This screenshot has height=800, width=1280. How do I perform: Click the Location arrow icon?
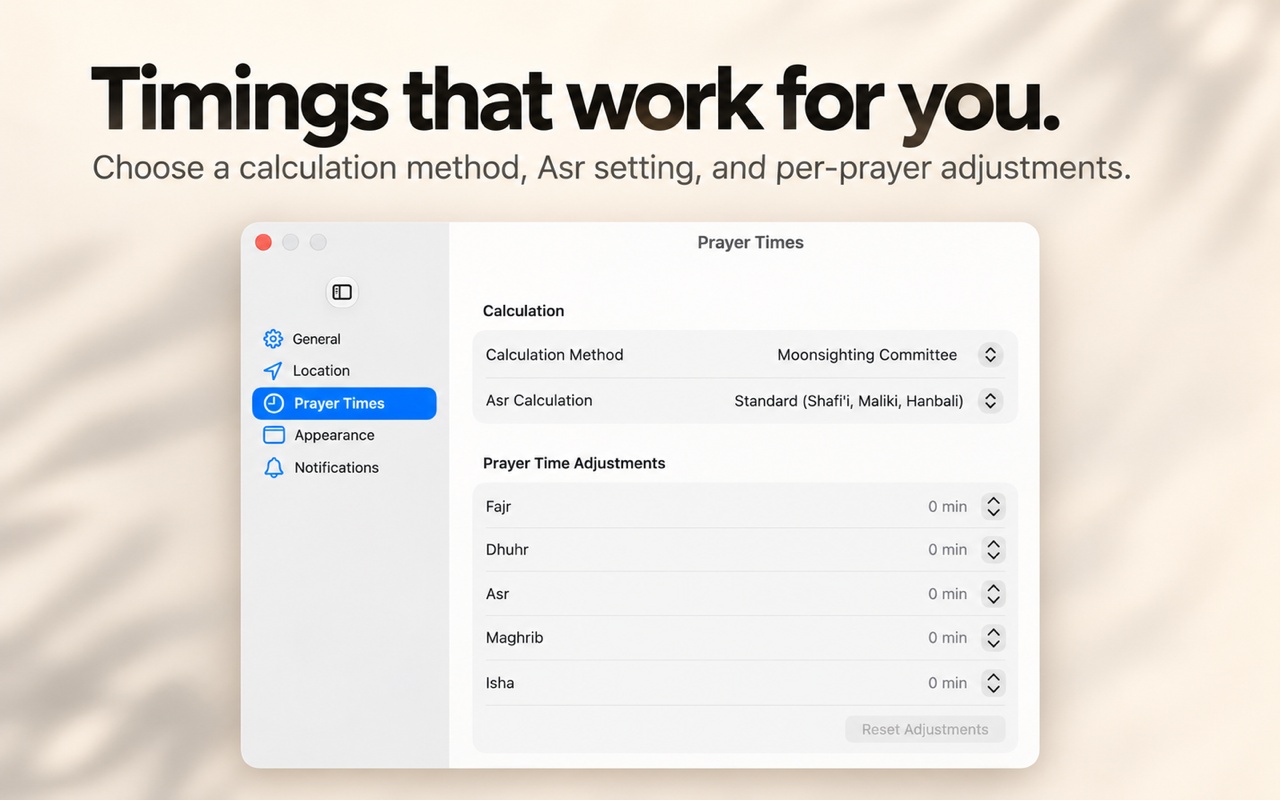[x=273, y=371]
